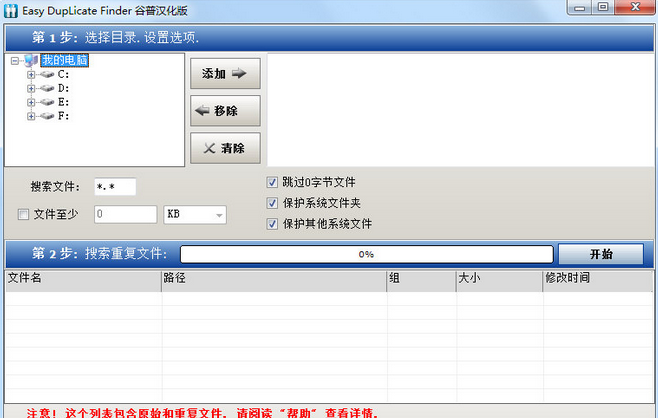Select the D: drive label
The height and width of the screenshot is (418, 658).
click(x=63, y=88)
